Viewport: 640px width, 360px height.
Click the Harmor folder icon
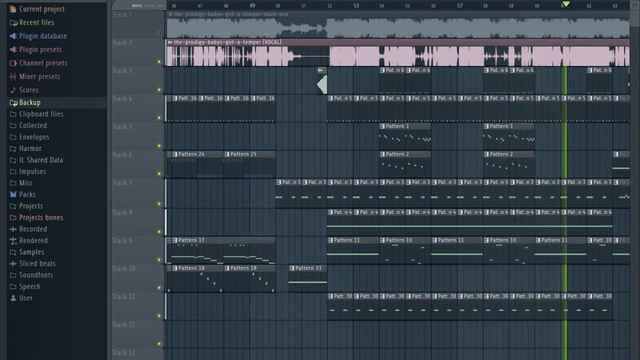click(13, 148)
